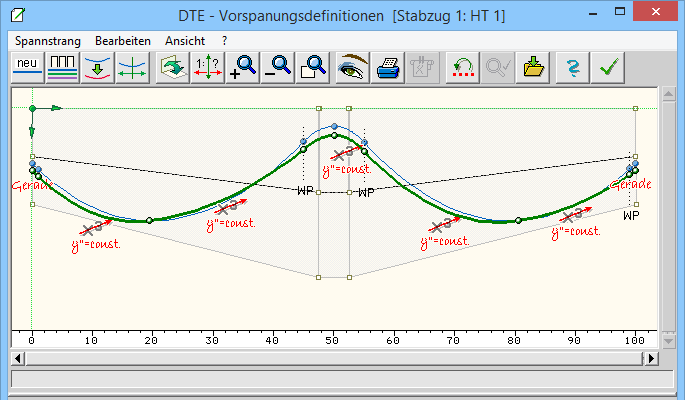Open the Ansicht menu
Screen dimensions: 685x400
pos(186,40)
